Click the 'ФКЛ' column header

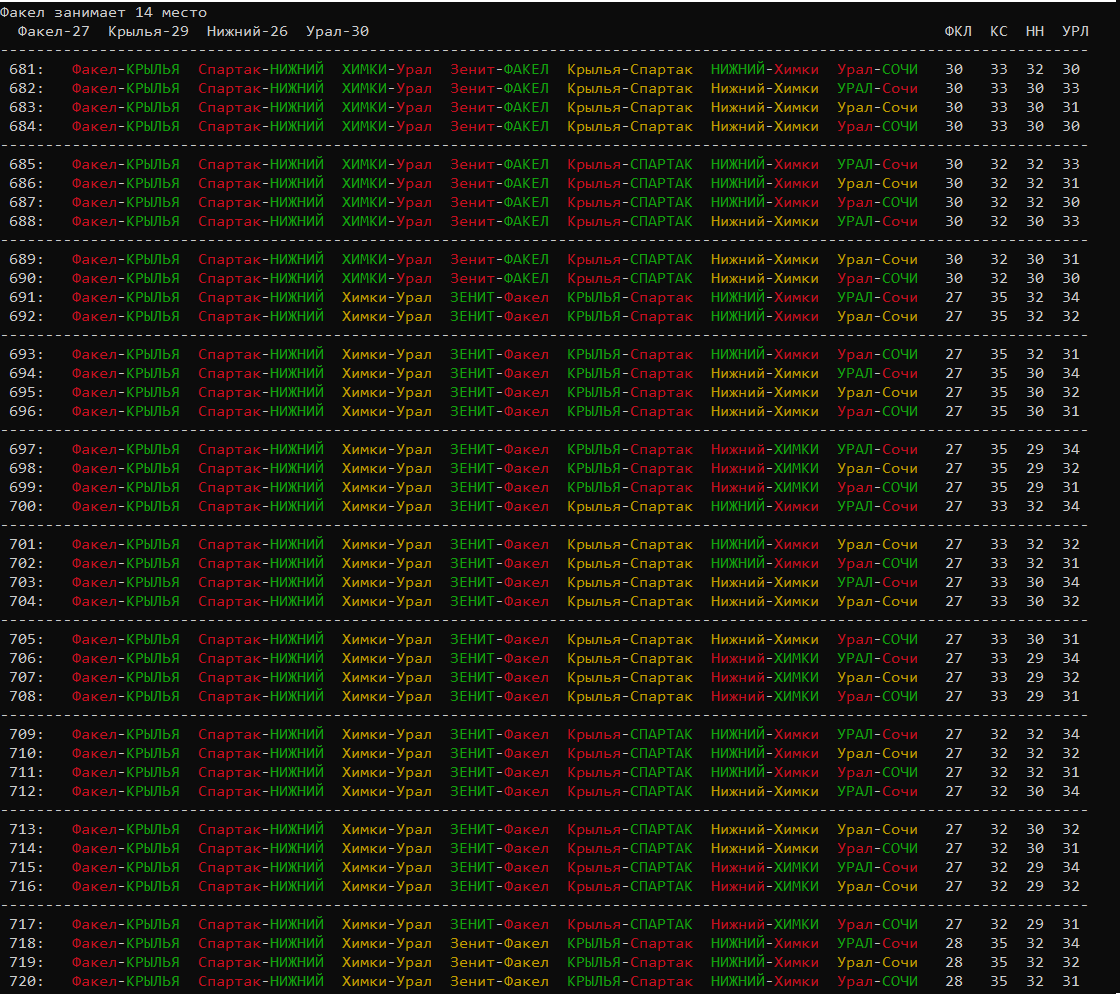click(958, 31)
